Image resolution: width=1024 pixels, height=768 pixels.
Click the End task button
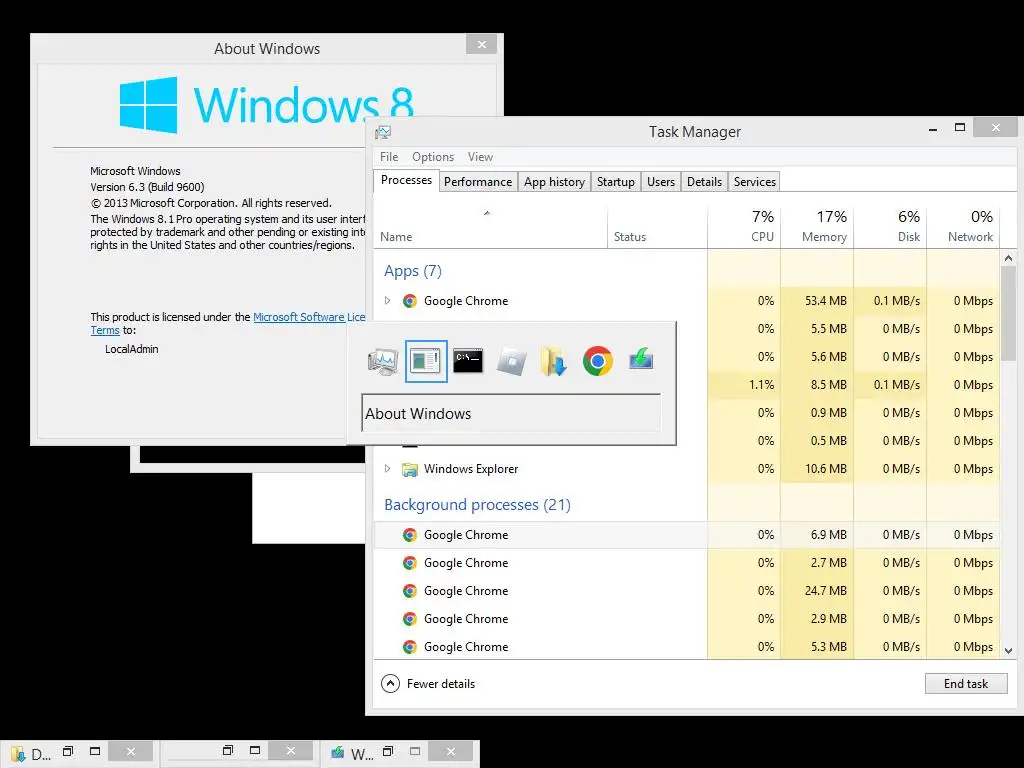coord(966,684)
